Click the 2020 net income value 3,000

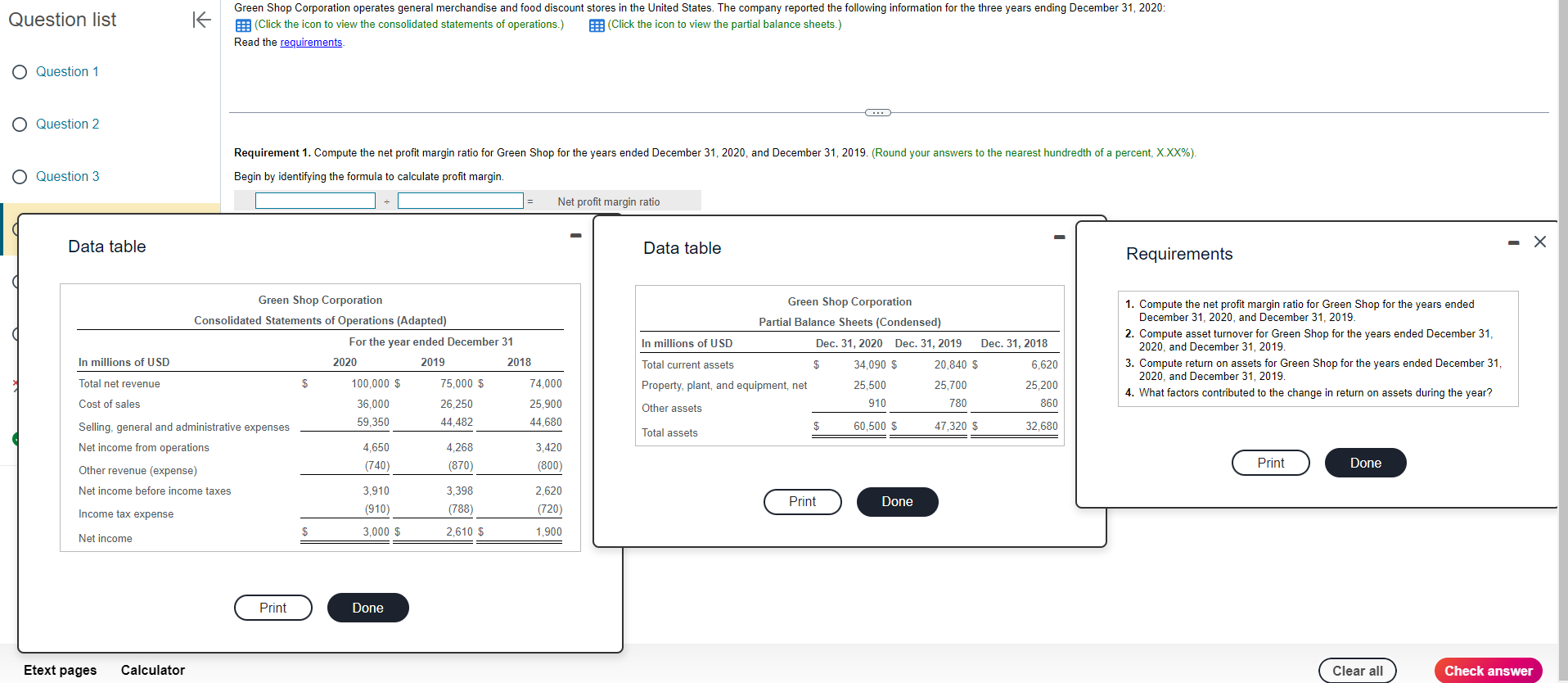[x=376, y=531]
